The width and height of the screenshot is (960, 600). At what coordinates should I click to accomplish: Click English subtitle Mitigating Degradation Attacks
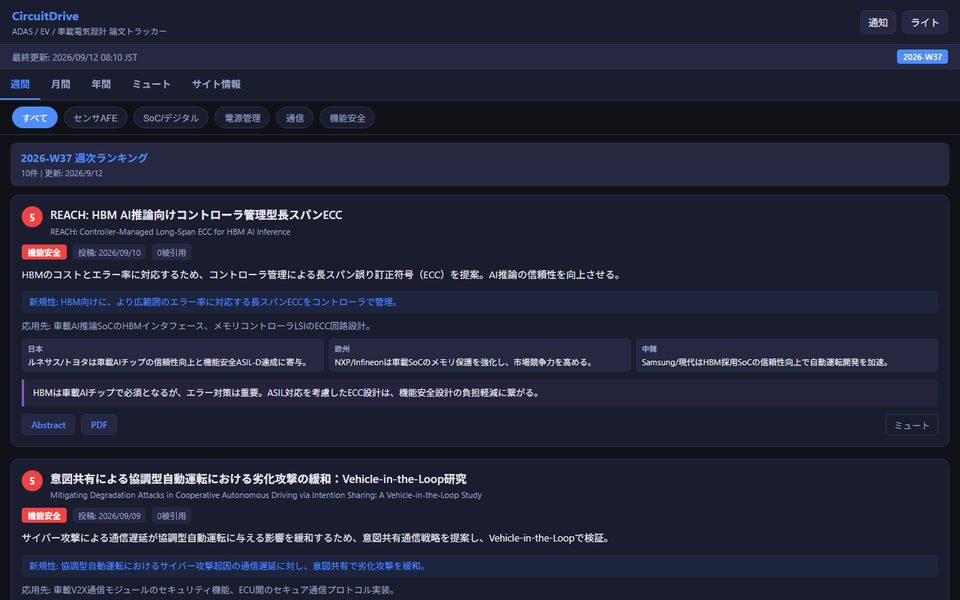coord(266,495)
